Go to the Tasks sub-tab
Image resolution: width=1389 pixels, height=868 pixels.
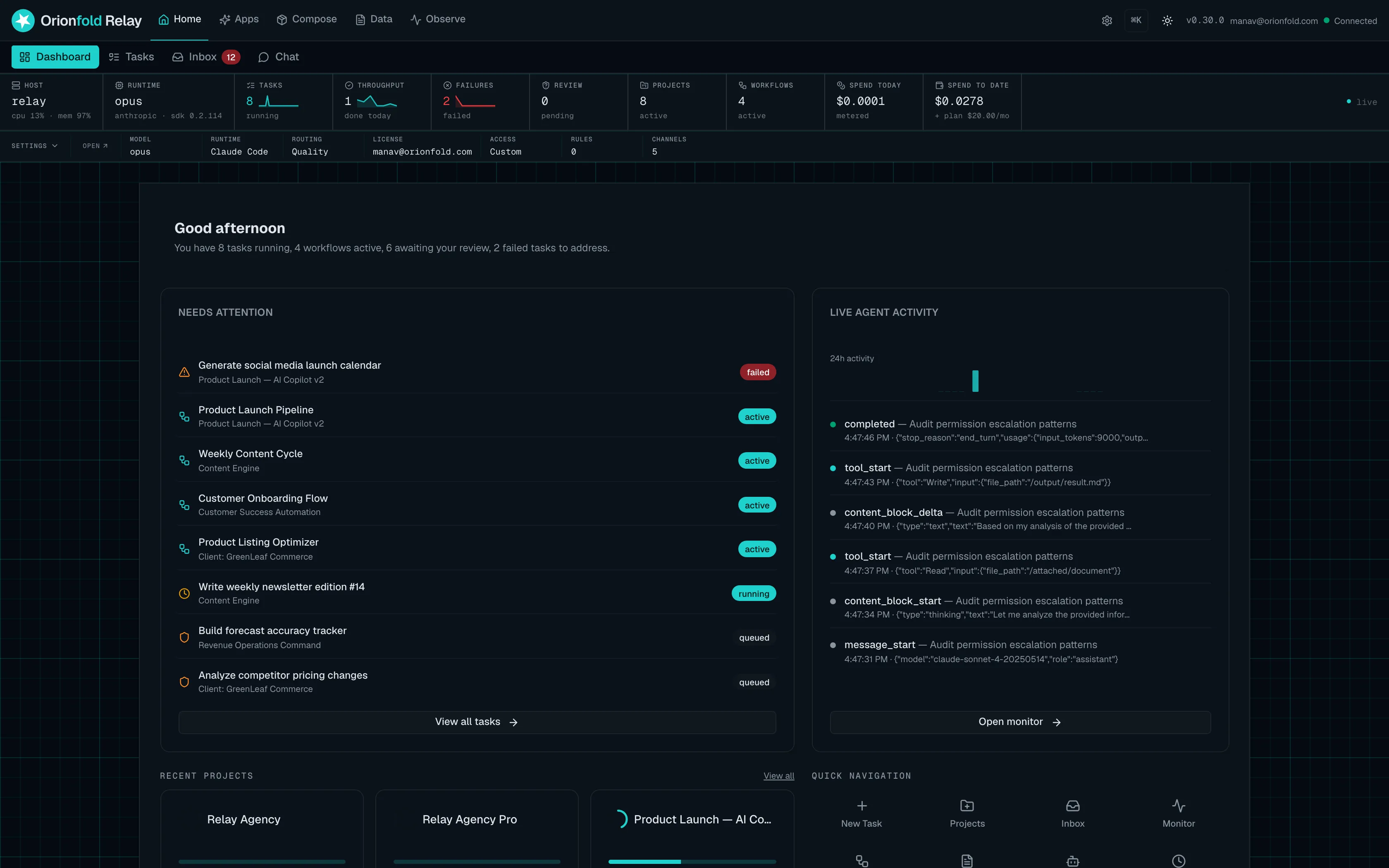point(131,57)
